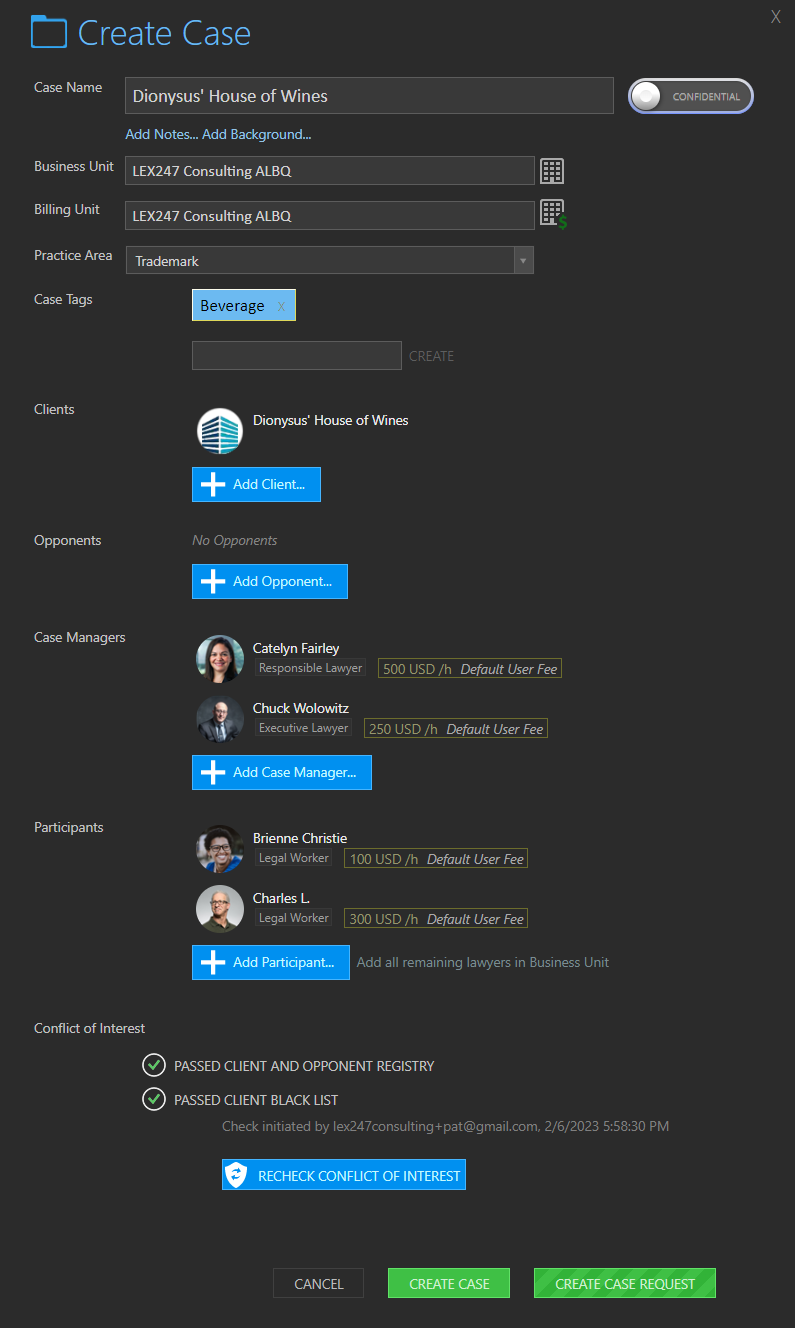The height and width of the screenshot is (1328, 795).
Task: Click the Add Case Manager button
Action: (x=282, y=772)
